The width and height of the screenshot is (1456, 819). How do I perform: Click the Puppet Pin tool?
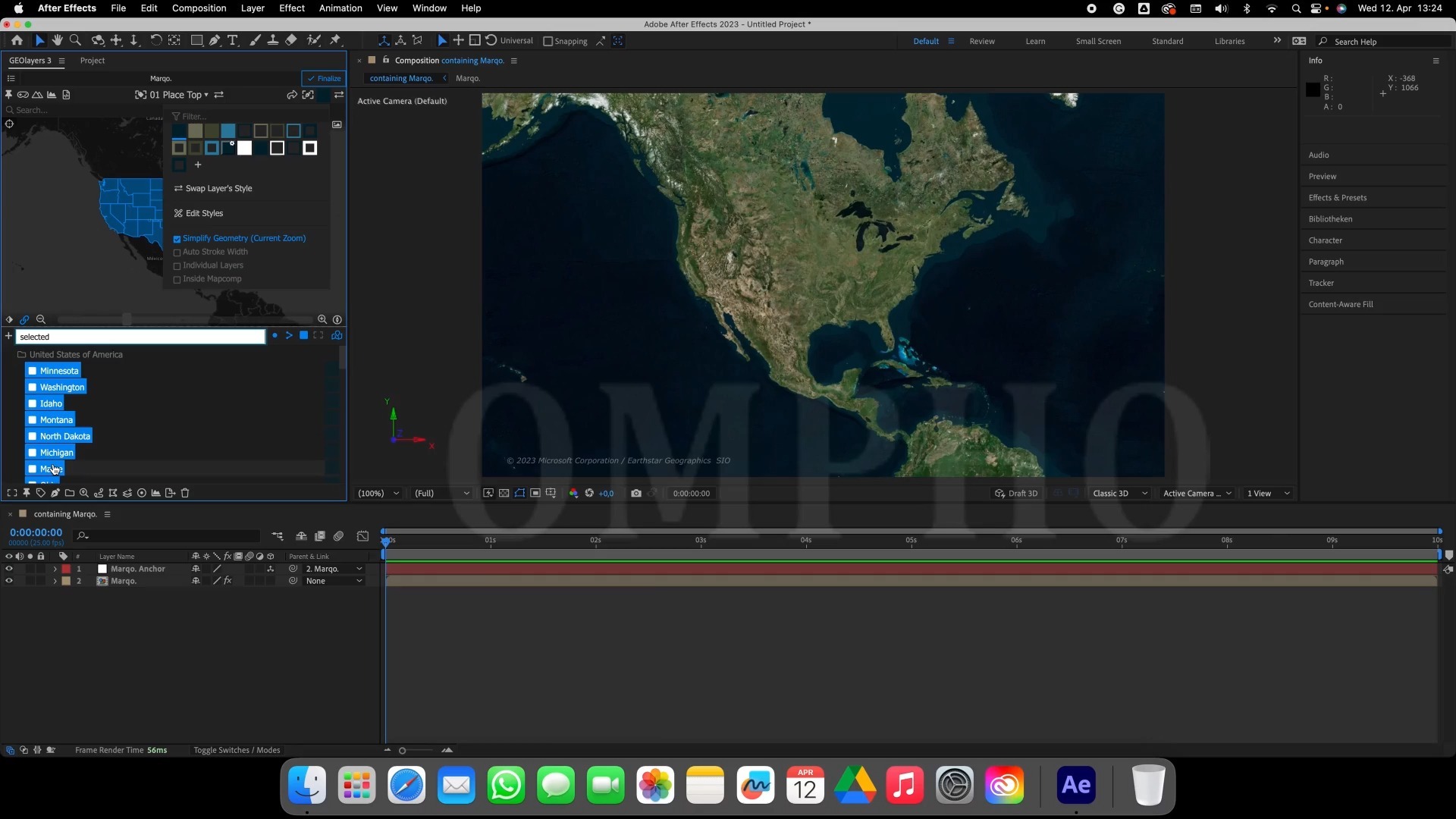335,40
